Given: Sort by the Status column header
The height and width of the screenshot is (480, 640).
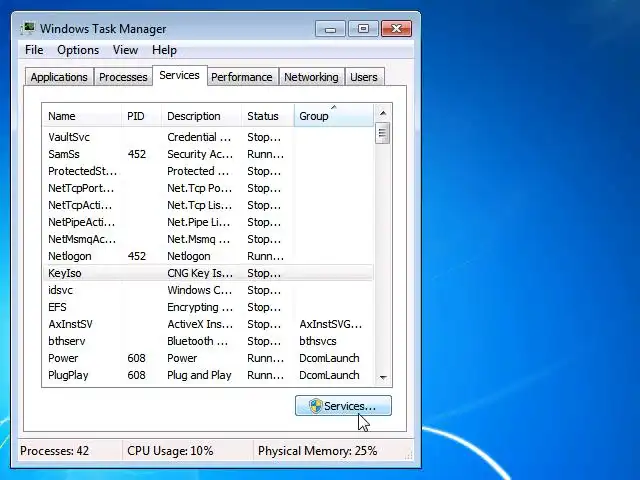Looking at the screenshot, I should coord(267,116).
